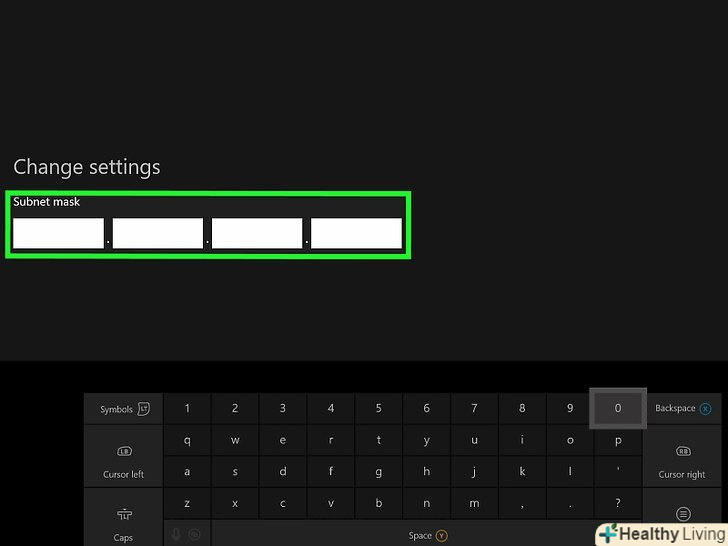Select the letter p key
Viewport: 728px width, 546px height.
coord(618,440)
